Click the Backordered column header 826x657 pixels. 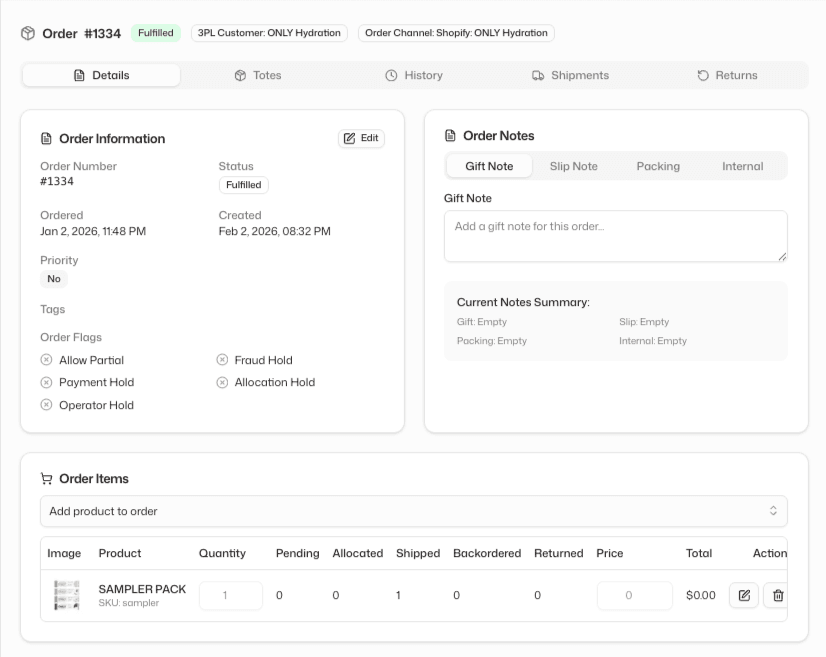pyautogui.click(x=487, y=553)
